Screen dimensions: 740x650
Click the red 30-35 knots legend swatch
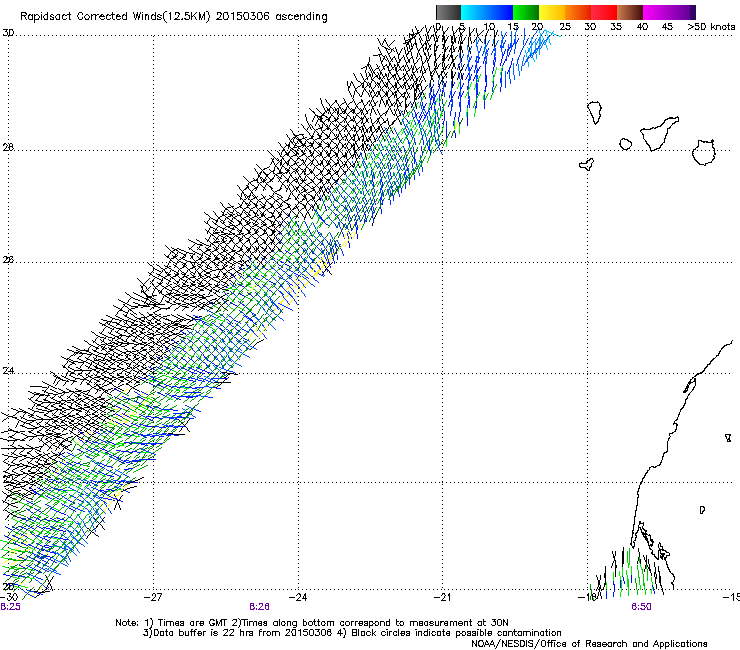(604, 12)
